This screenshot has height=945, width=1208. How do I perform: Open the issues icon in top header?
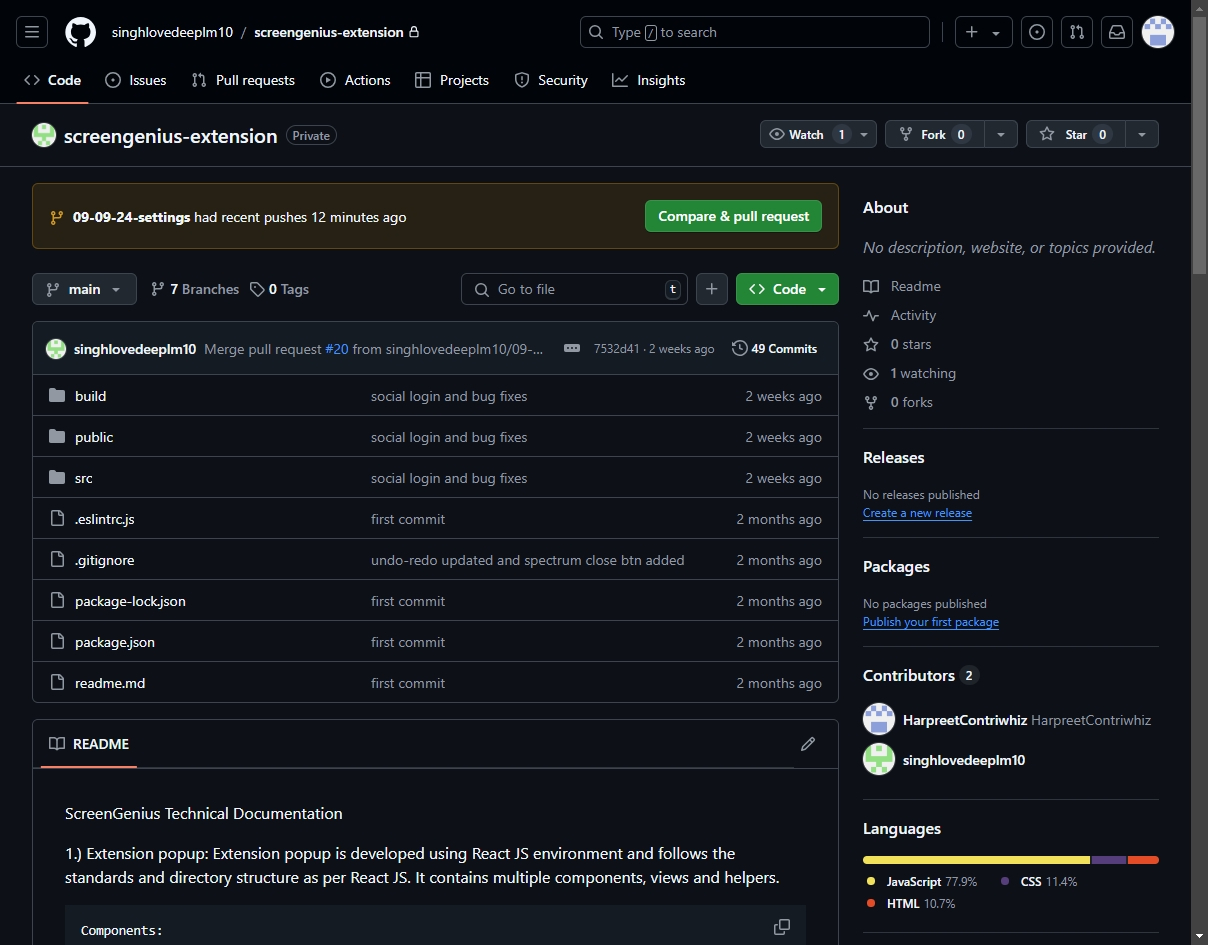tap(1037, 32)
